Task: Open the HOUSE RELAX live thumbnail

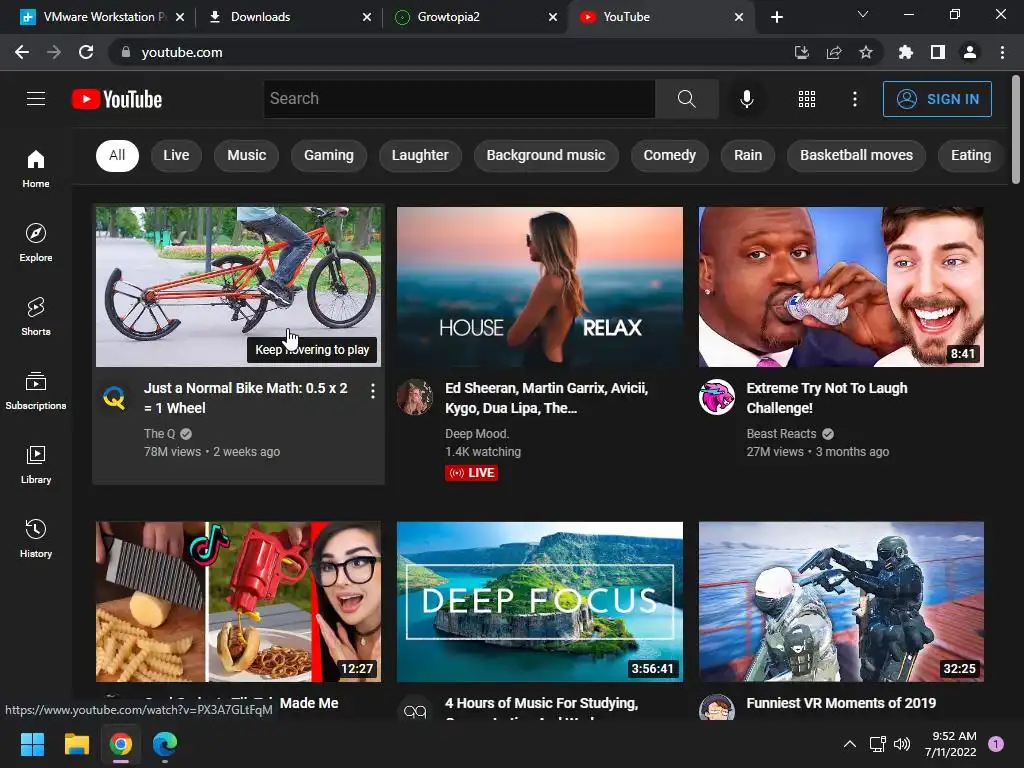Action: click(x=540, y=287)
